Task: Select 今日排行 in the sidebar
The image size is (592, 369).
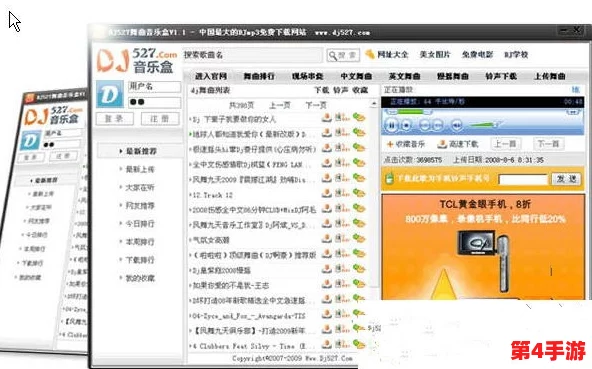Action: 140,224
